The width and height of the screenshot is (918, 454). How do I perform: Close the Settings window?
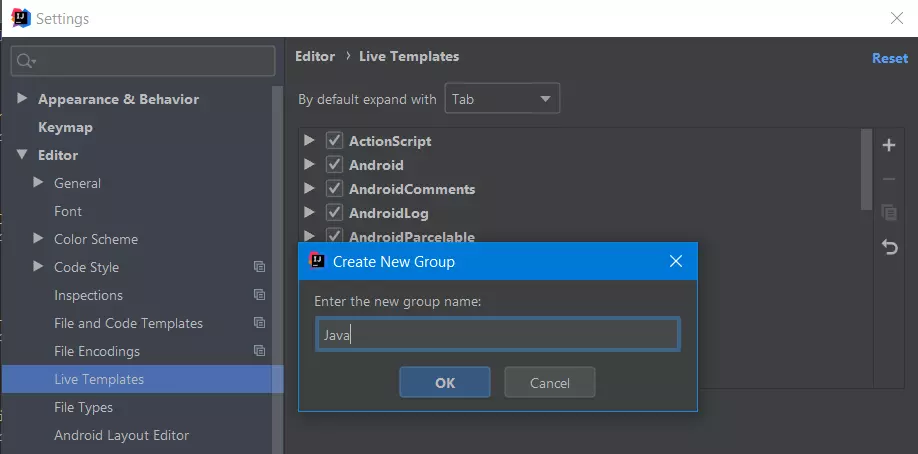click(x=896, y=18)
